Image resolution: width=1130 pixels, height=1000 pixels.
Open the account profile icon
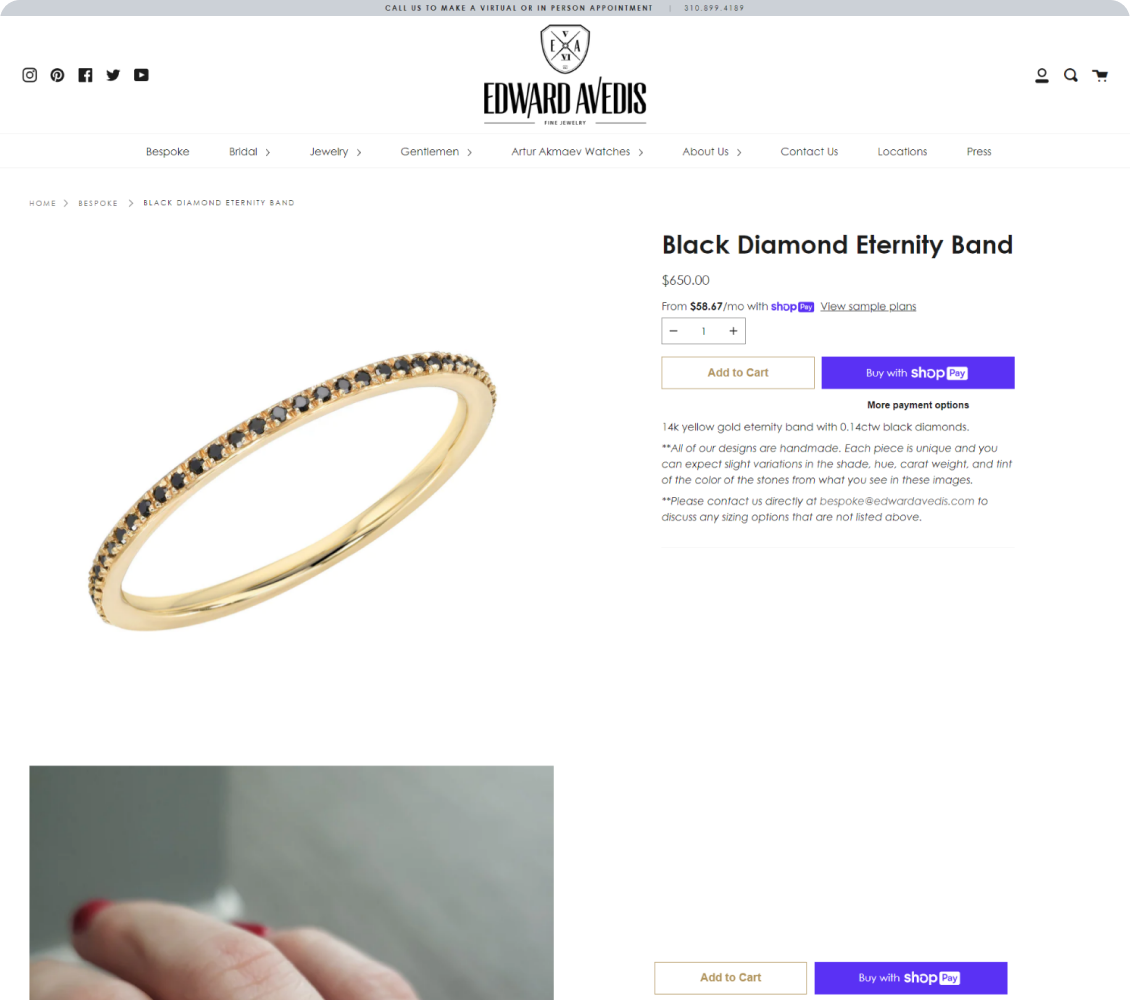coord(1041,76)
